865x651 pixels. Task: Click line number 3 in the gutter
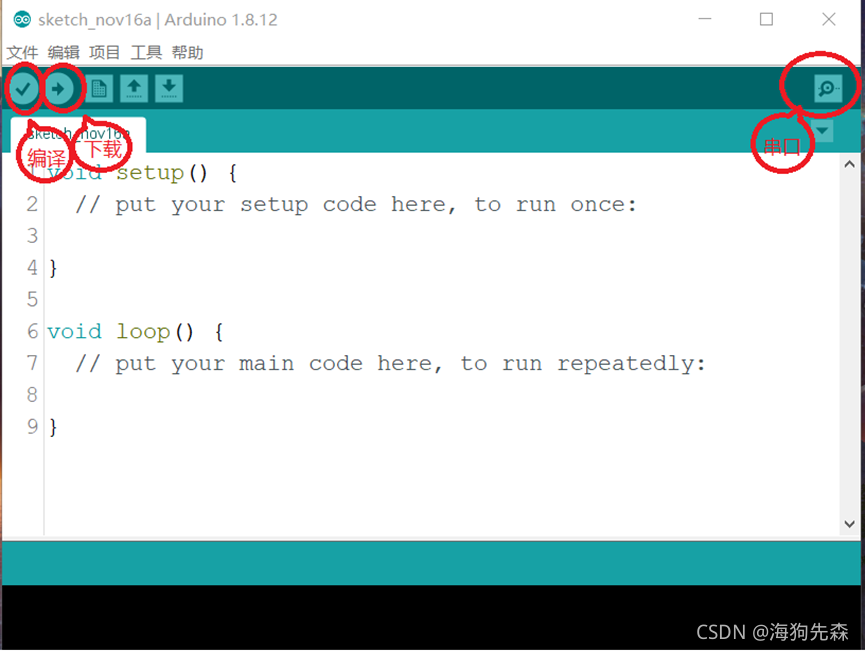point(33,236)
